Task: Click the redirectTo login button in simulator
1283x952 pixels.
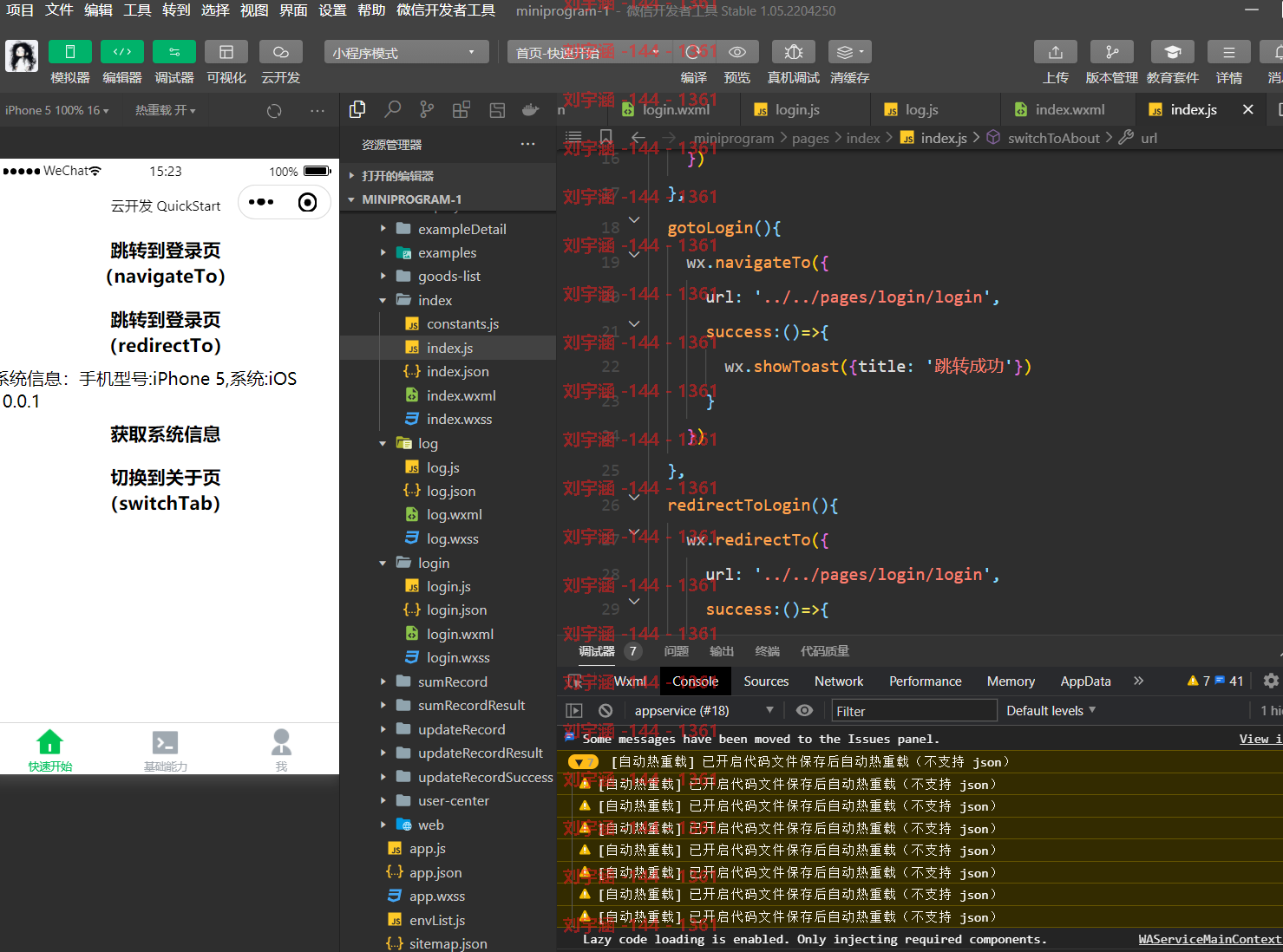Action: pyautogui.click(x=166, y=333)
